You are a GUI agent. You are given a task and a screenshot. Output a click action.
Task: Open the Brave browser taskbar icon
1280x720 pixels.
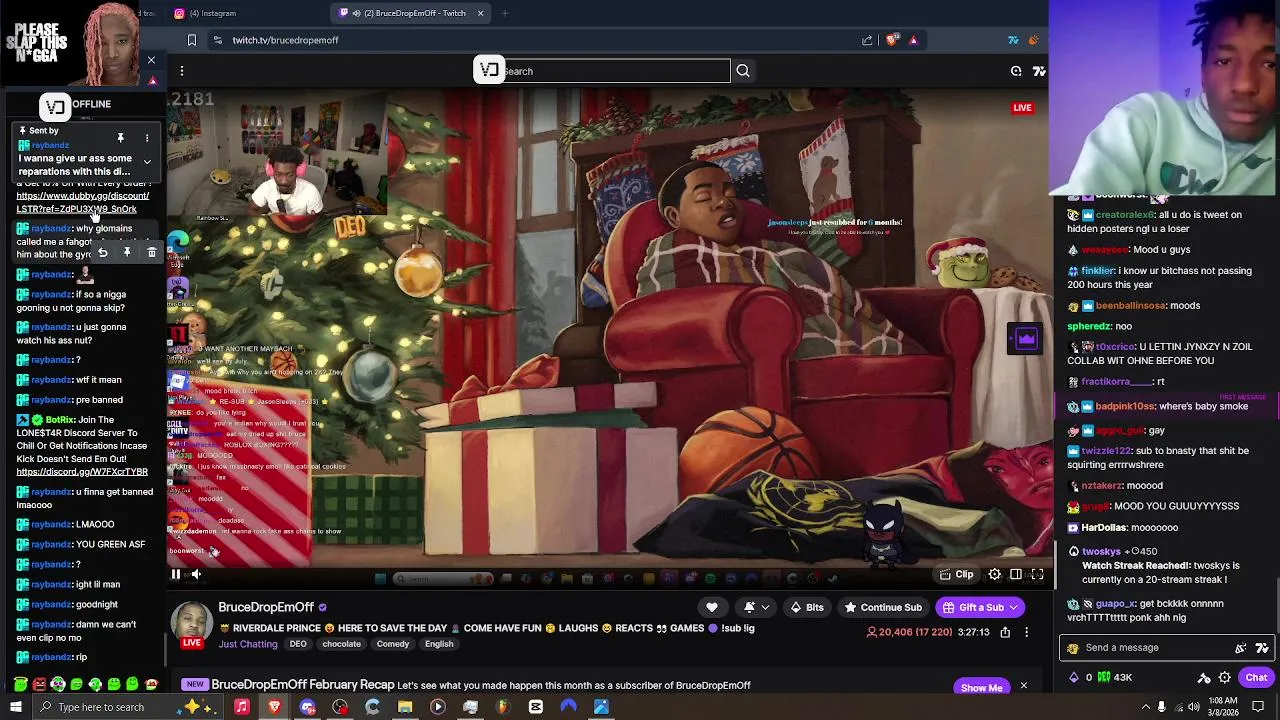point(274,707)
